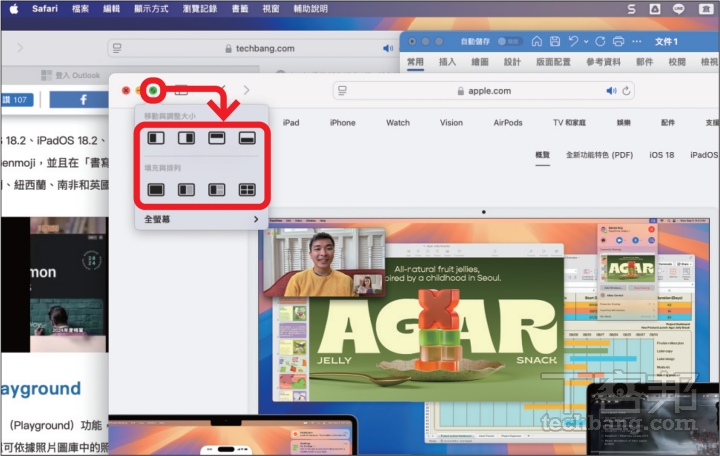720x456 pixels.
Task: Share the techbang article on Facebook
Action: pos(79,100)
